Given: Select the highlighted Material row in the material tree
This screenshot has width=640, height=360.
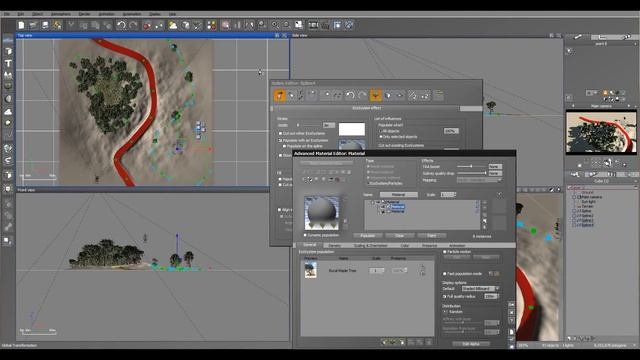Looking at the screenshot, I should point(398,207).
